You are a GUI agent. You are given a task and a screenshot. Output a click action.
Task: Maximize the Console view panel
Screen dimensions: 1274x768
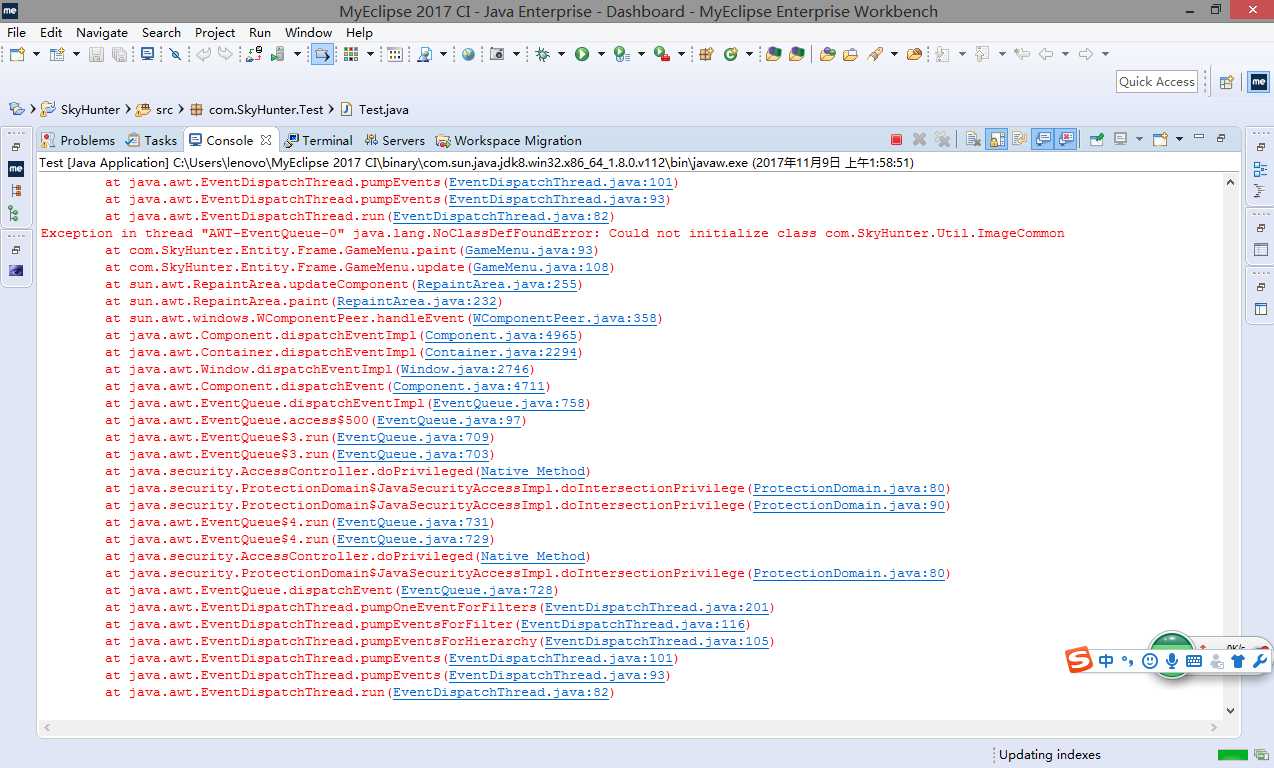(x=1222, y=138)
